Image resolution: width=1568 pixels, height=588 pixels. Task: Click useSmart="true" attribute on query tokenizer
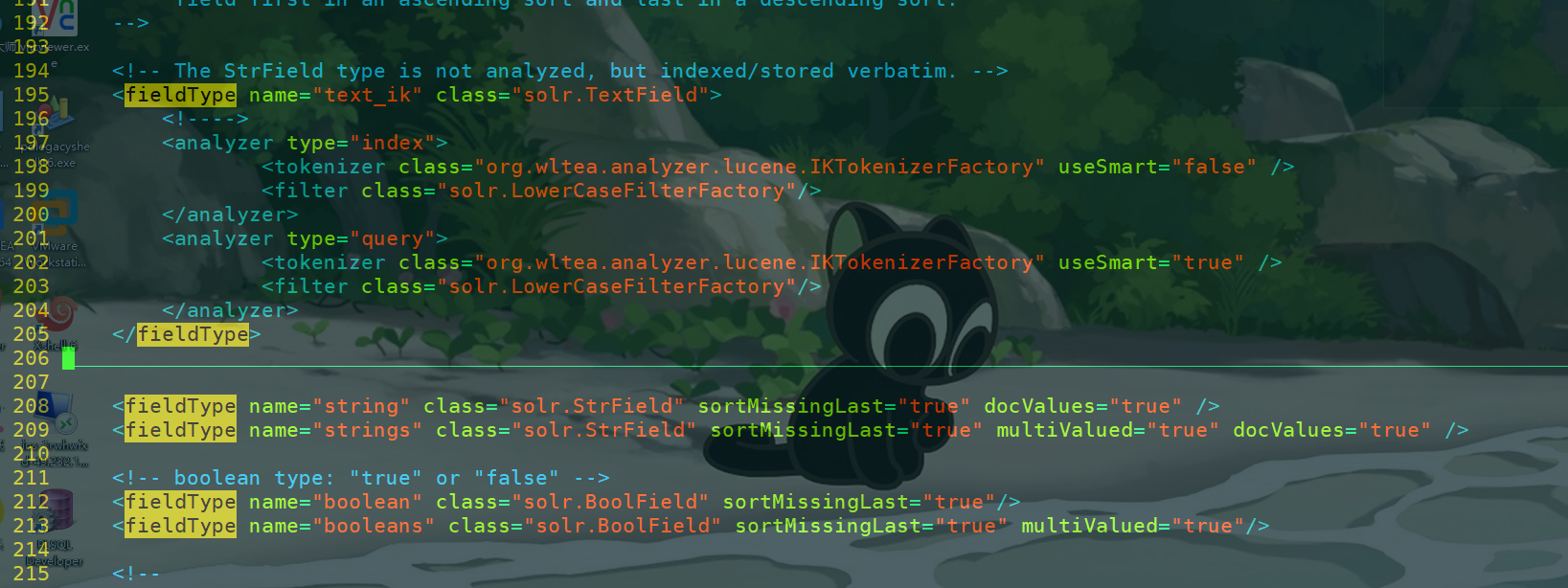point(1151,262)
